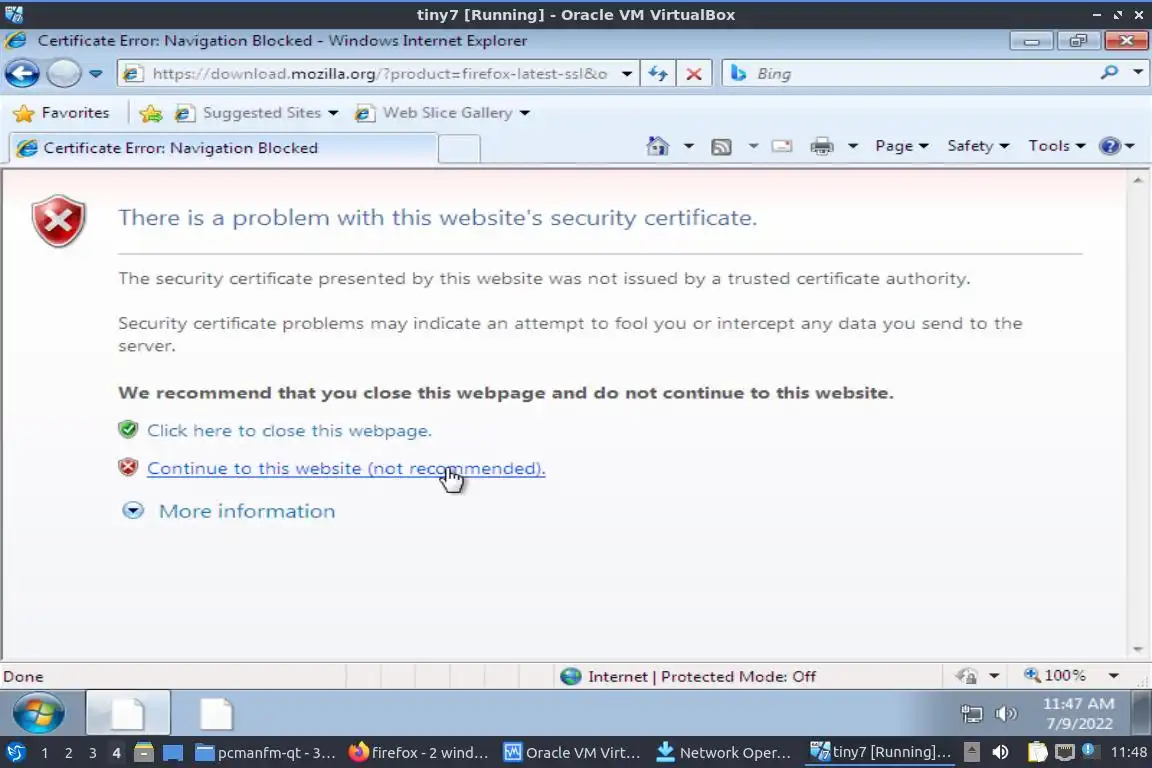The width and height of the screenshot is (1152, 768).
Task: Click the Print icon
Action: click(821, 146)
